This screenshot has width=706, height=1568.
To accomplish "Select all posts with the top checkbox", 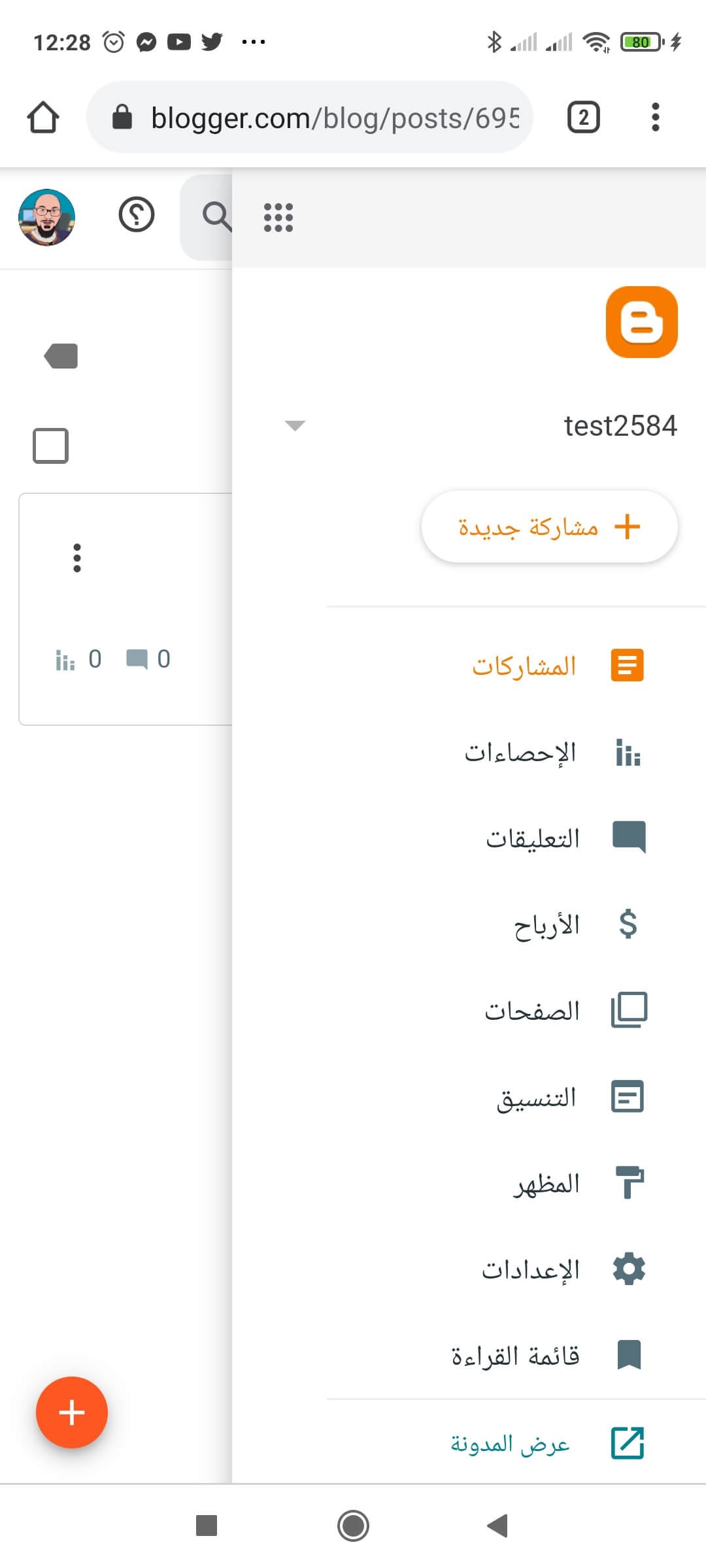I will point(50,446).
